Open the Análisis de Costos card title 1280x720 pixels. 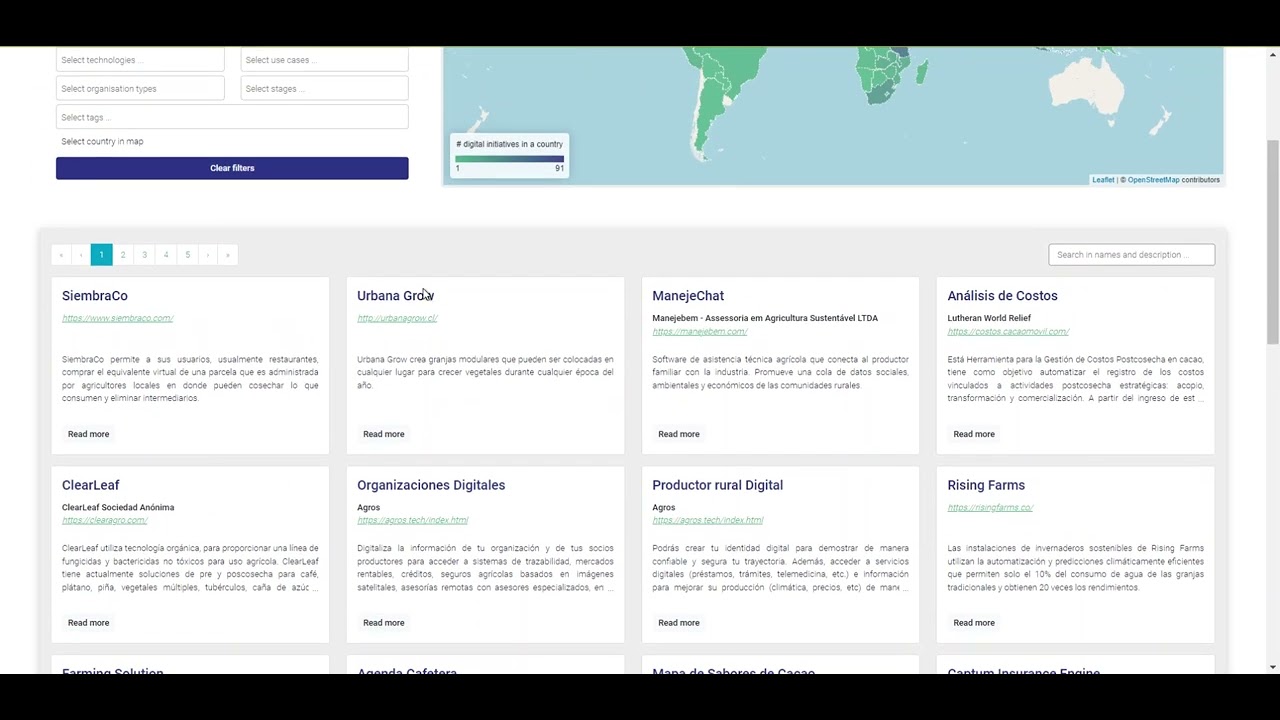(1002, 296)
